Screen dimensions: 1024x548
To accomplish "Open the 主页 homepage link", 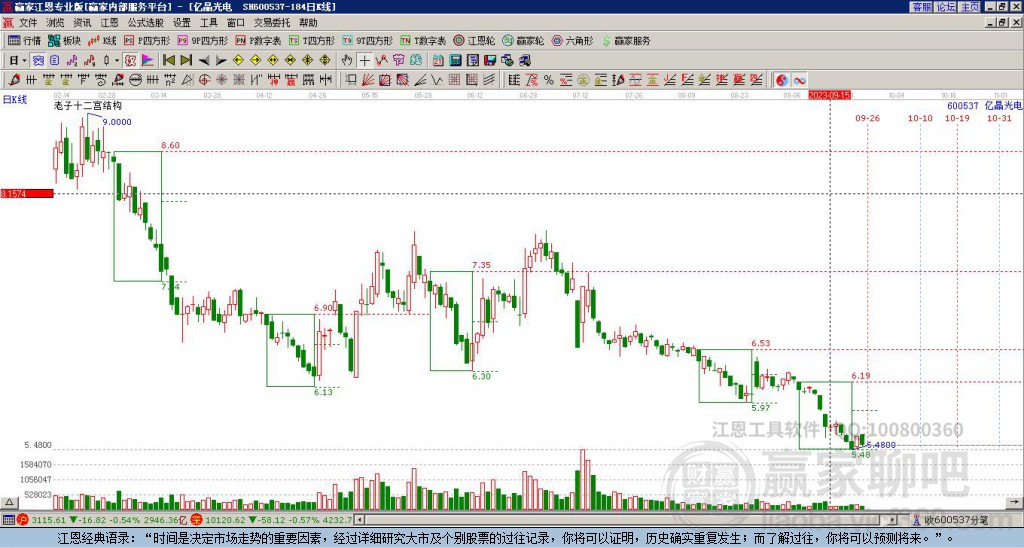I will click(x=969, y=7).
